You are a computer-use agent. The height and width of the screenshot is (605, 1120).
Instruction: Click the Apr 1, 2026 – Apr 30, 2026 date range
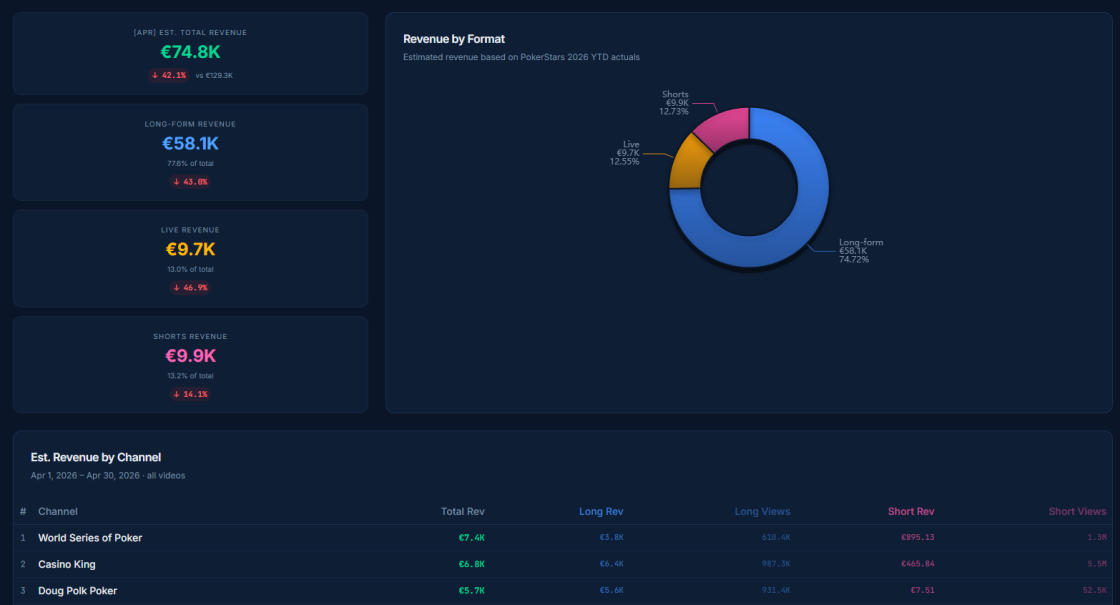[x=85, y=476]
